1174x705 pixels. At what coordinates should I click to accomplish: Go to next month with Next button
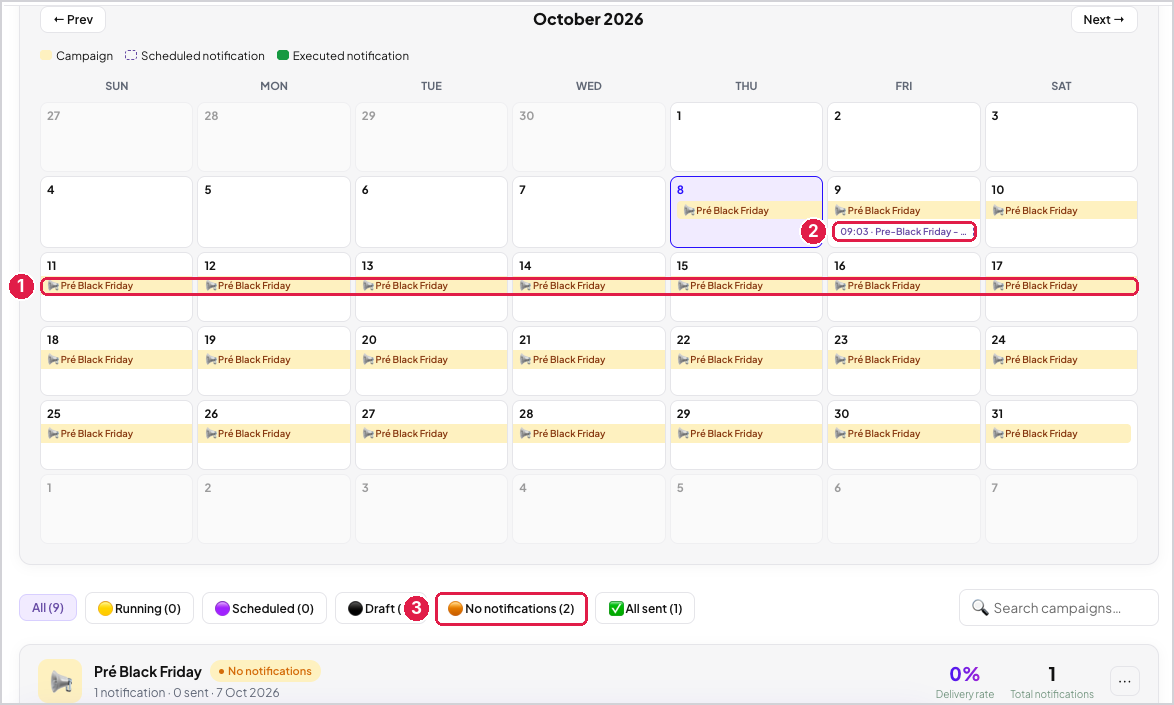click(x=1104, y=19)
